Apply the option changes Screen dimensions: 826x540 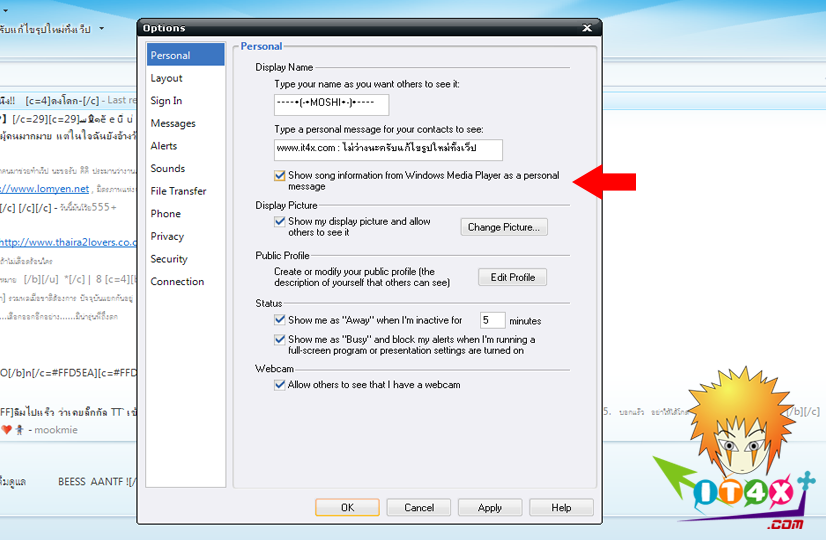click(x=490, y=507)
